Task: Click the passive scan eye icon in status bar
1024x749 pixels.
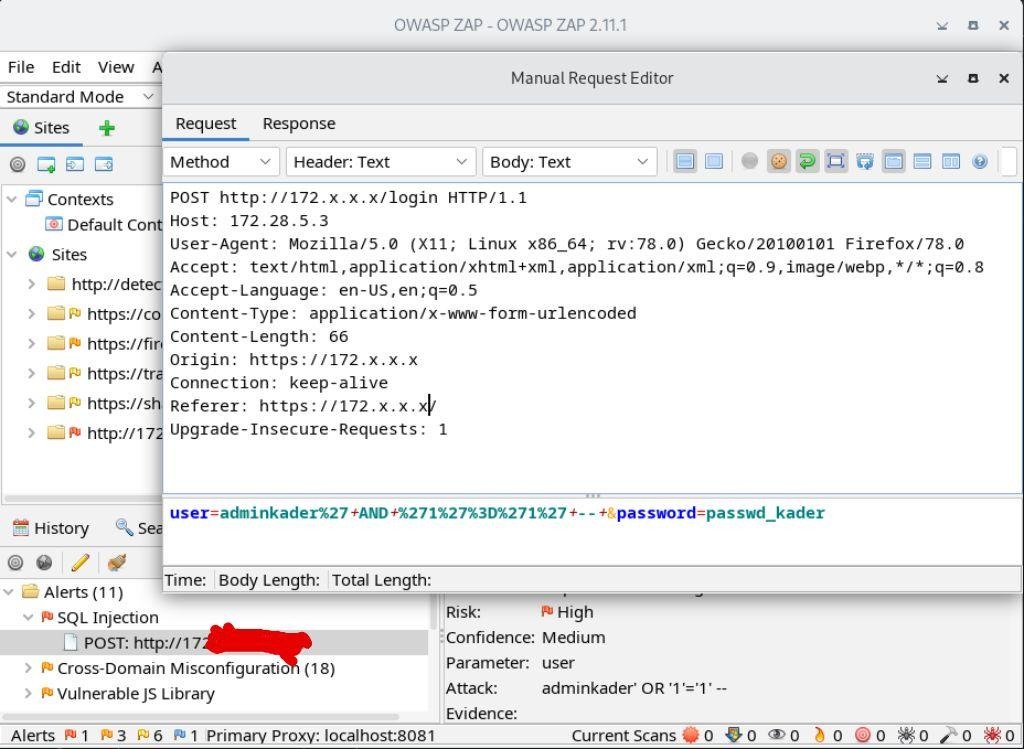Action: point(775,736)
